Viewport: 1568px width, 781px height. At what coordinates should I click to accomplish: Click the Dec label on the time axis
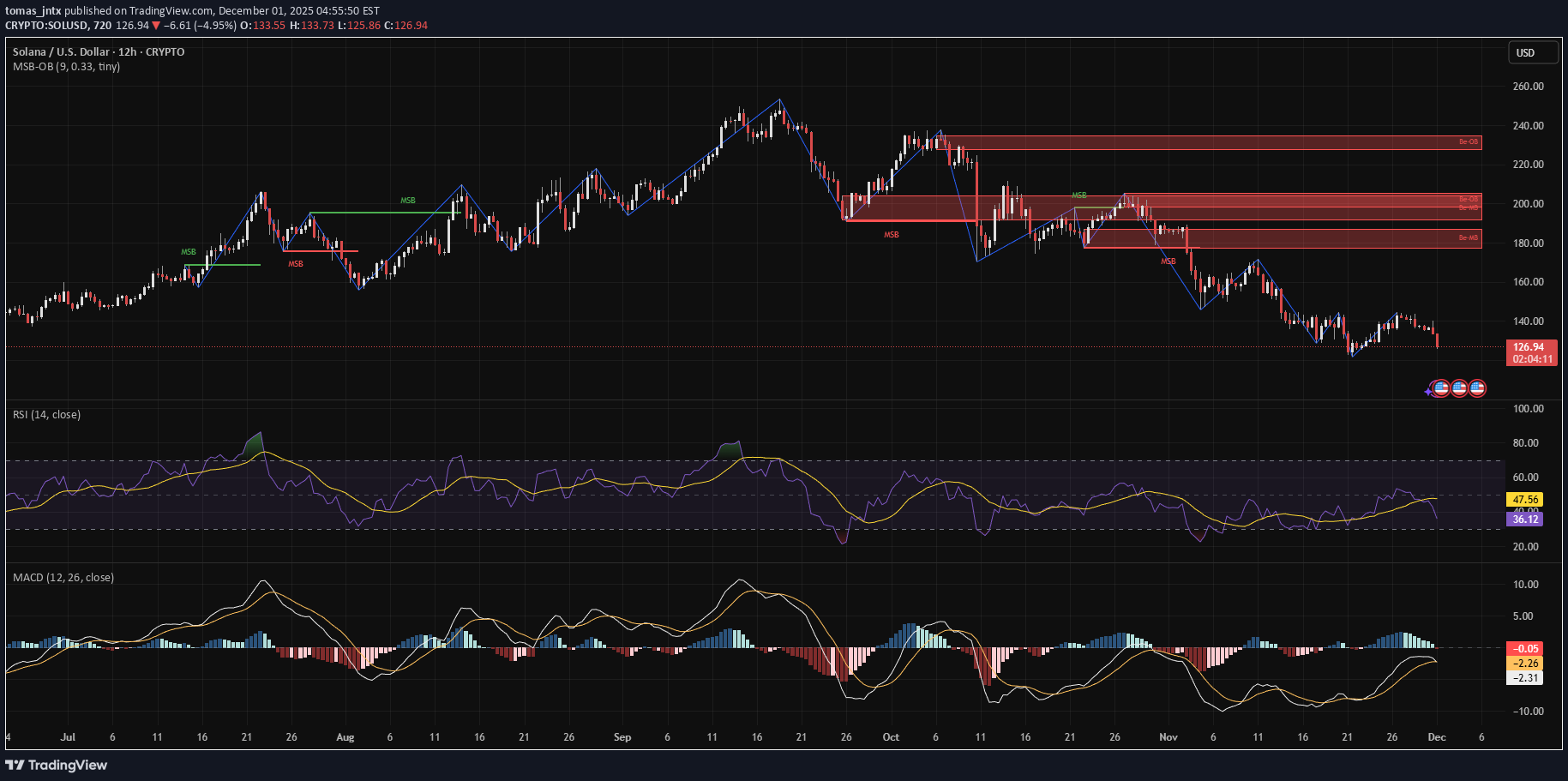coord(1436,737)
